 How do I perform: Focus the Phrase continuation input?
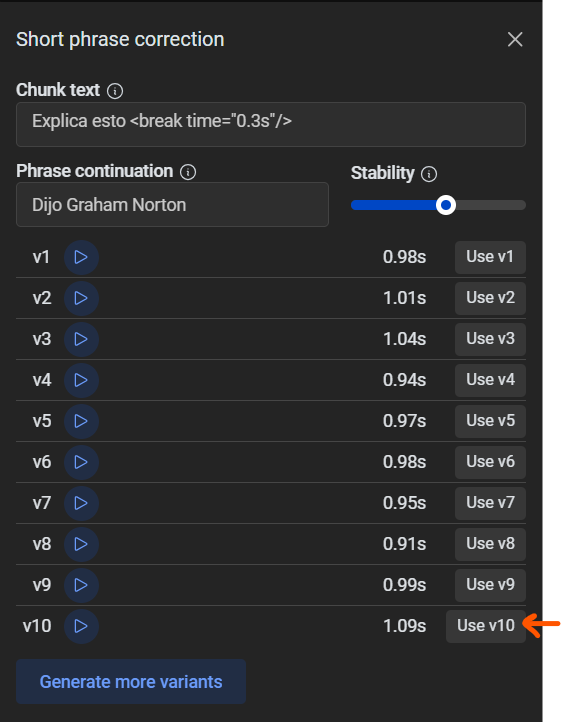tap(172, 204)
